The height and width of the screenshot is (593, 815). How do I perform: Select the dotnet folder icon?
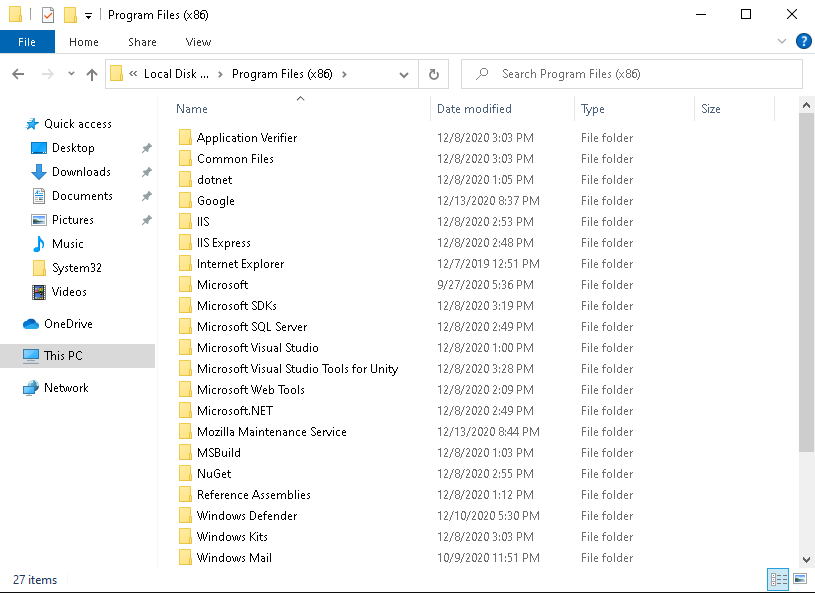(x=185, y=179)
